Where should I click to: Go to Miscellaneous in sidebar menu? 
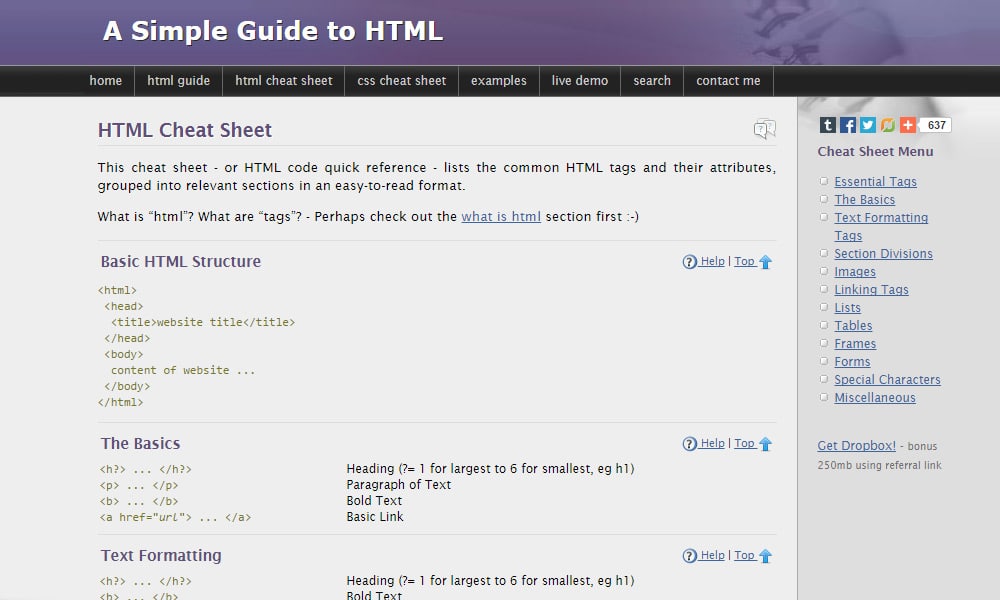875,398
